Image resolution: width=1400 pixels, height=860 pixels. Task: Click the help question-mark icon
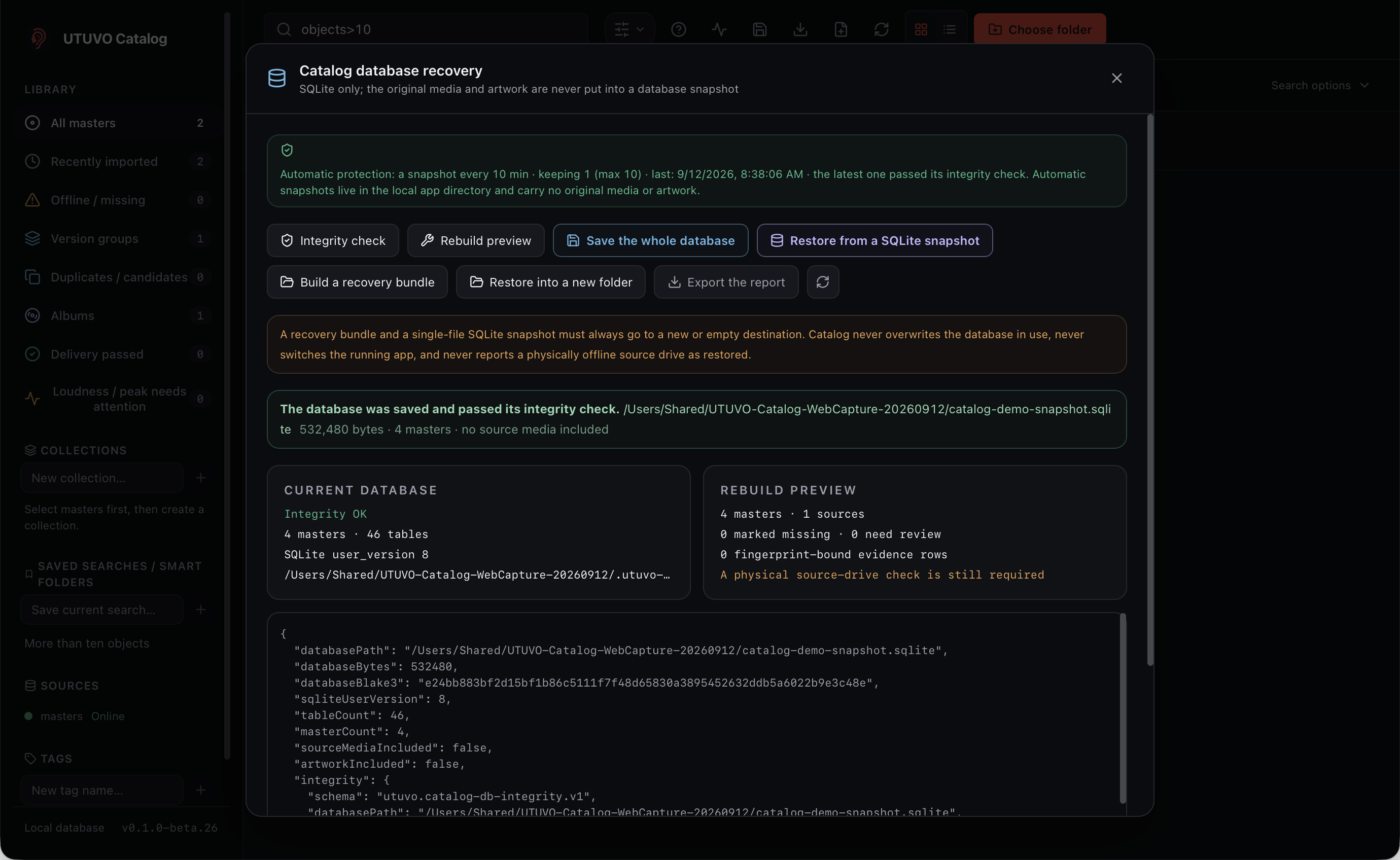[678, 29]
